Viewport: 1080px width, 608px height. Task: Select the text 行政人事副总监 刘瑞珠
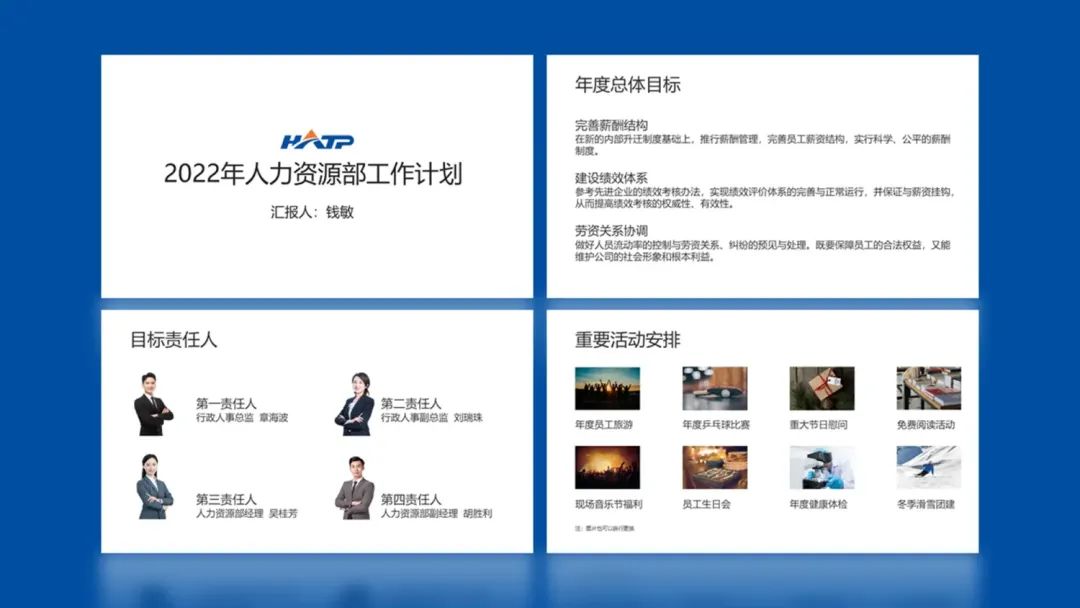tap(431, 417)
